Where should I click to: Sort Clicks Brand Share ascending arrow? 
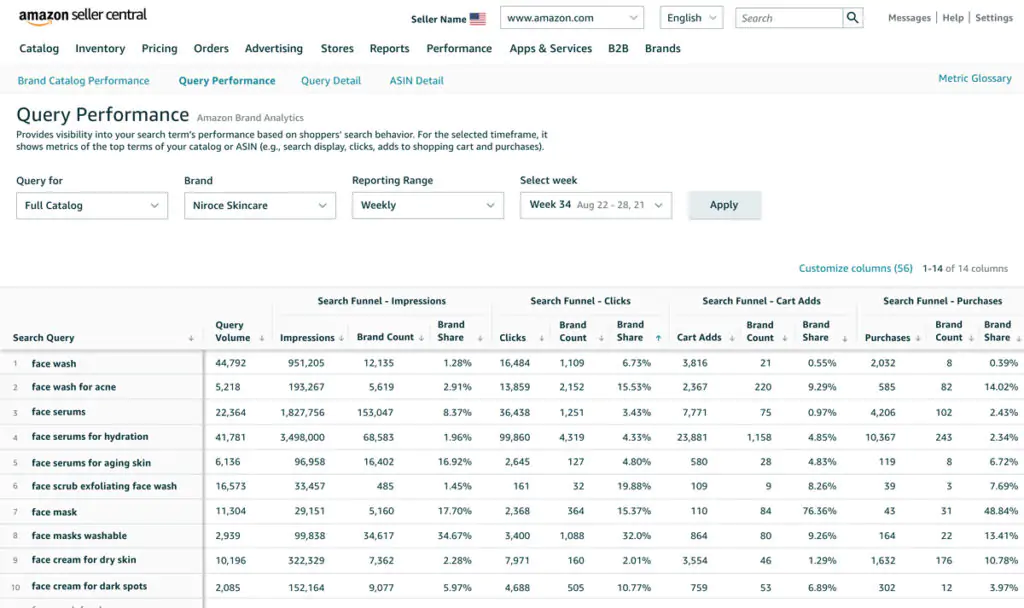658,338
